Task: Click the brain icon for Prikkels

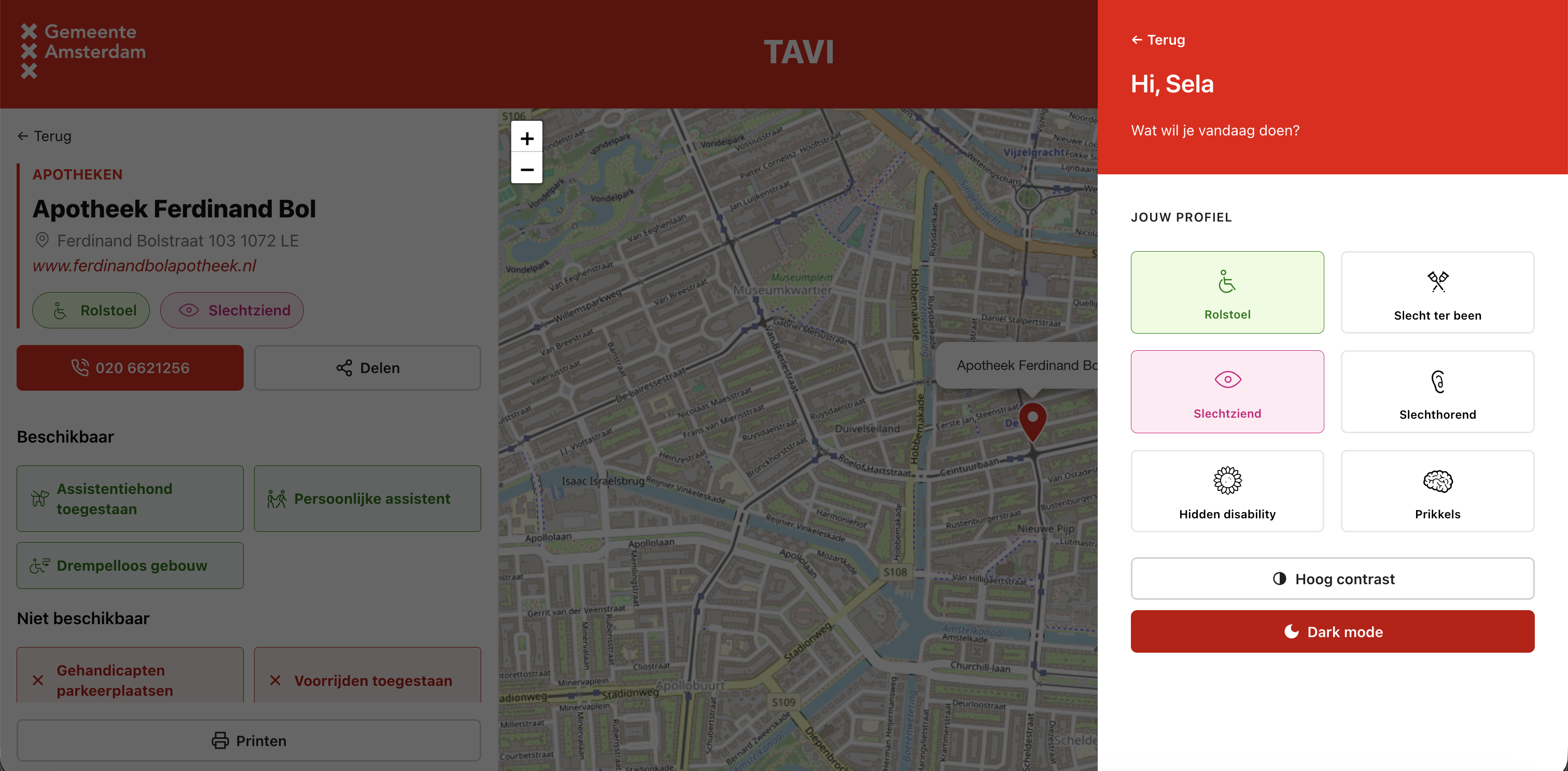Action: (x=1437, y=481)
